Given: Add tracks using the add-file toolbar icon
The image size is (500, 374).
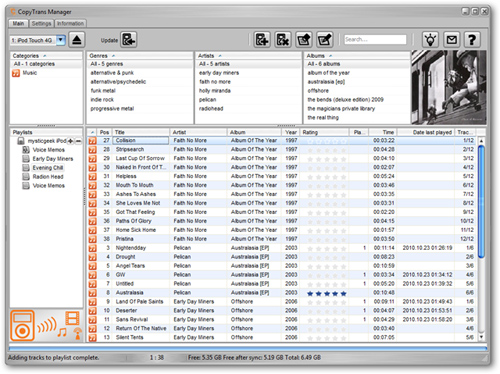Looking at the screenshot, I should (262, 40).
